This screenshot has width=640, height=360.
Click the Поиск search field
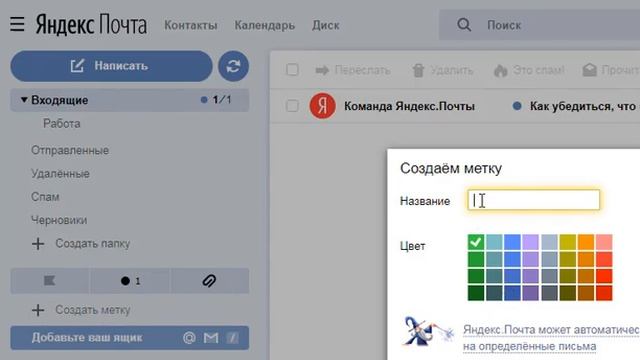tap(539, 25)
